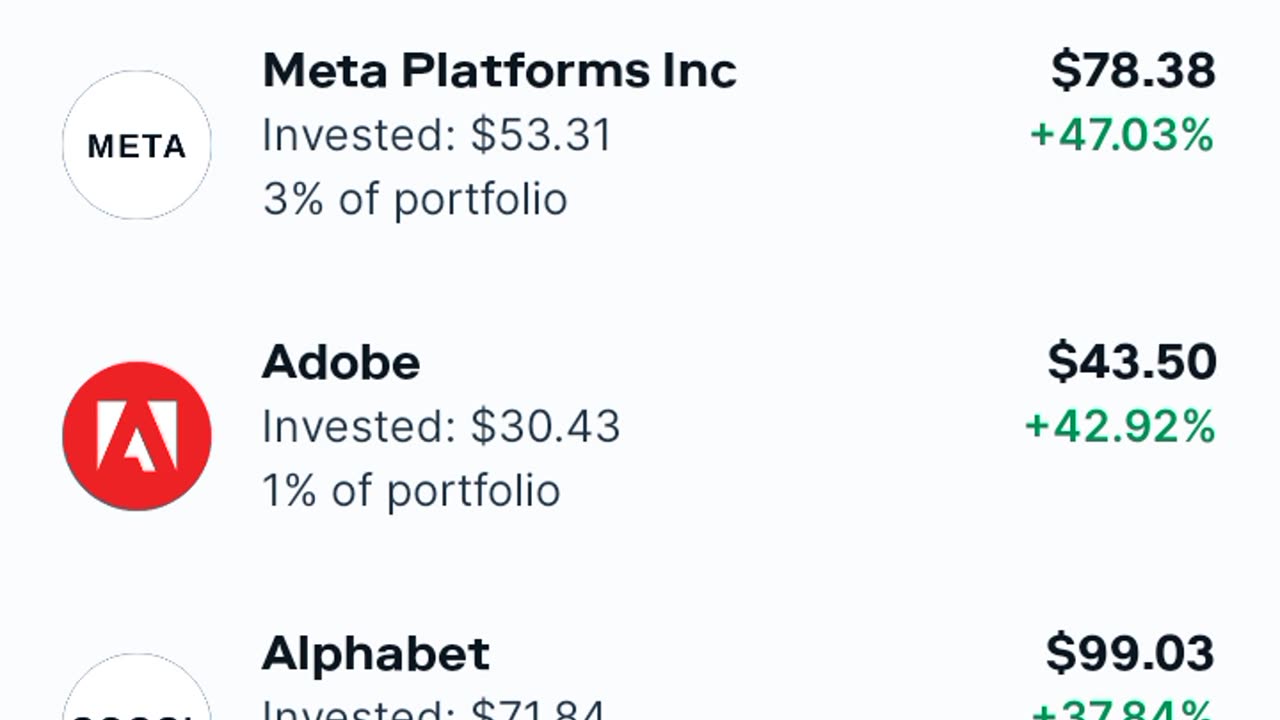Click Adobe's +42.92% return percentage
1280x720 pixels.
click(x=1119, y=427)
